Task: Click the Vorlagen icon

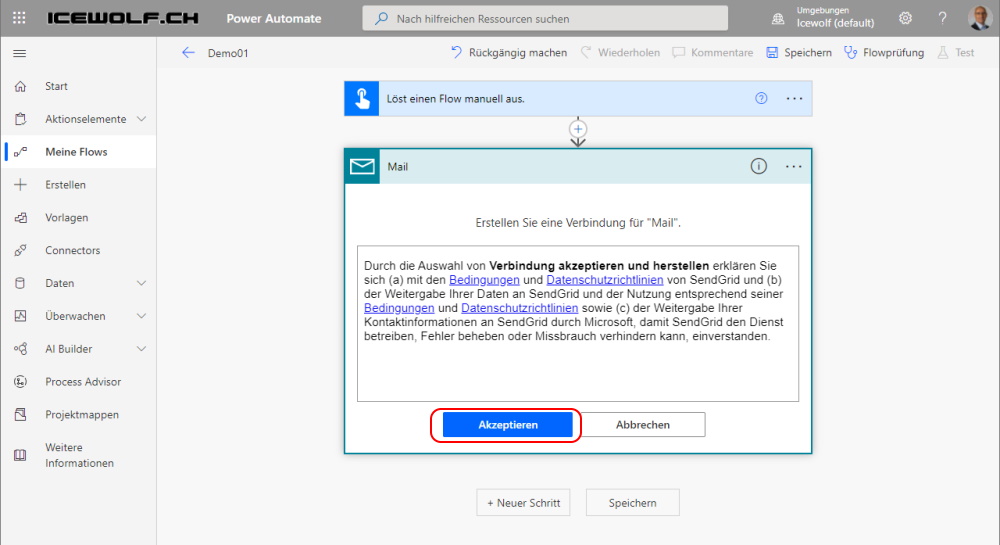Action: click(x=20, y=217)
